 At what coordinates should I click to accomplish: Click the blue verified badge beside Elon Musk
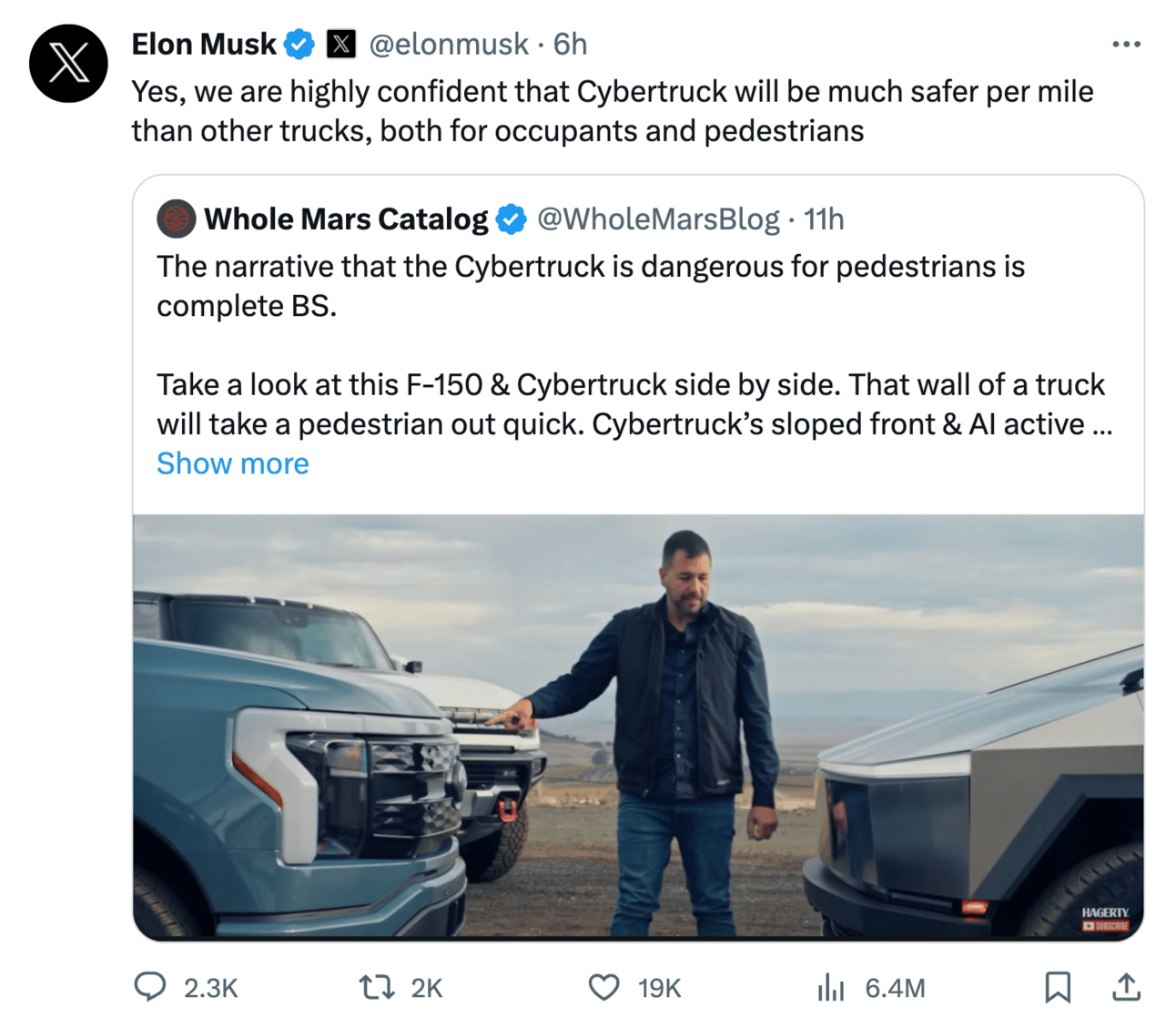tap(299, 44)
